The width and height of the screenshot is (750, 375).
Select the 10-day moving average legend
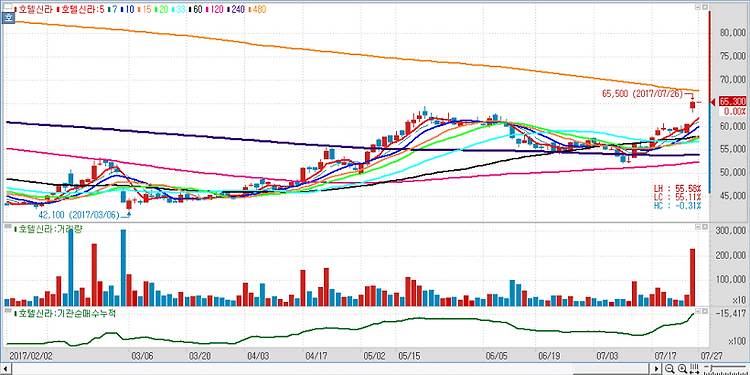click(127, 9)
